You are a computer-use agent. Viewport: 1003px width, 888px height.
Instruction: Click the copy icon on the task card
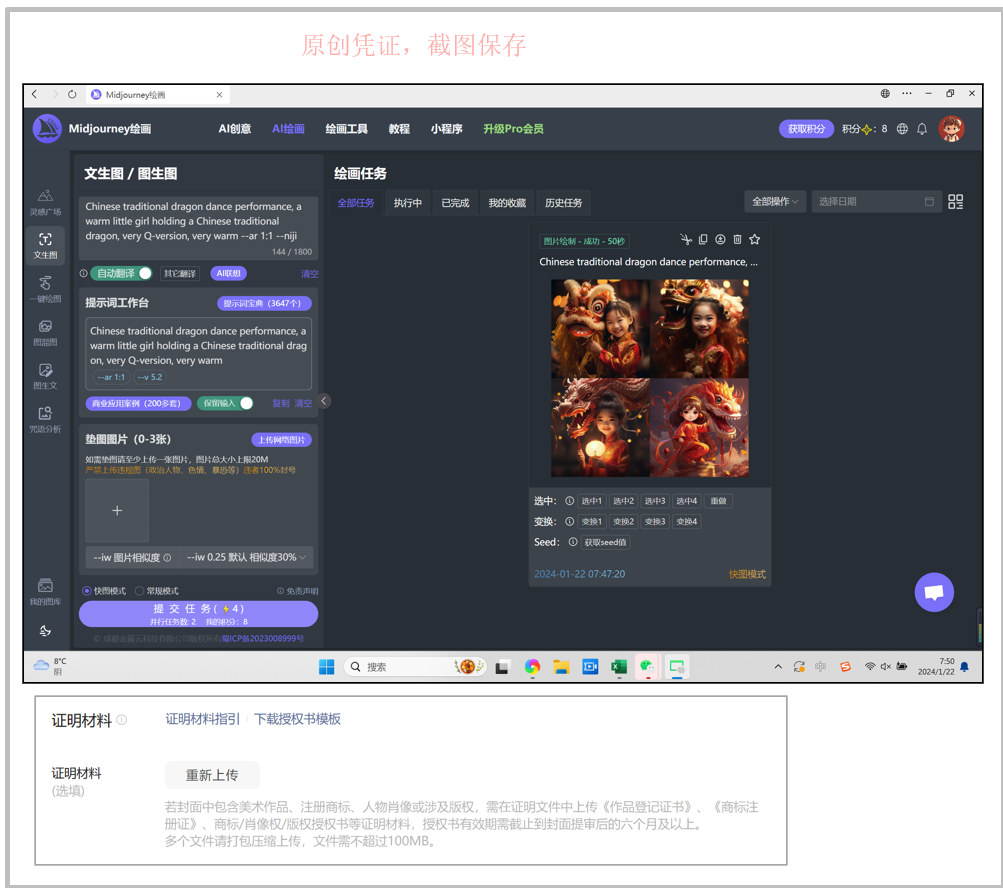tap(703, 239)
